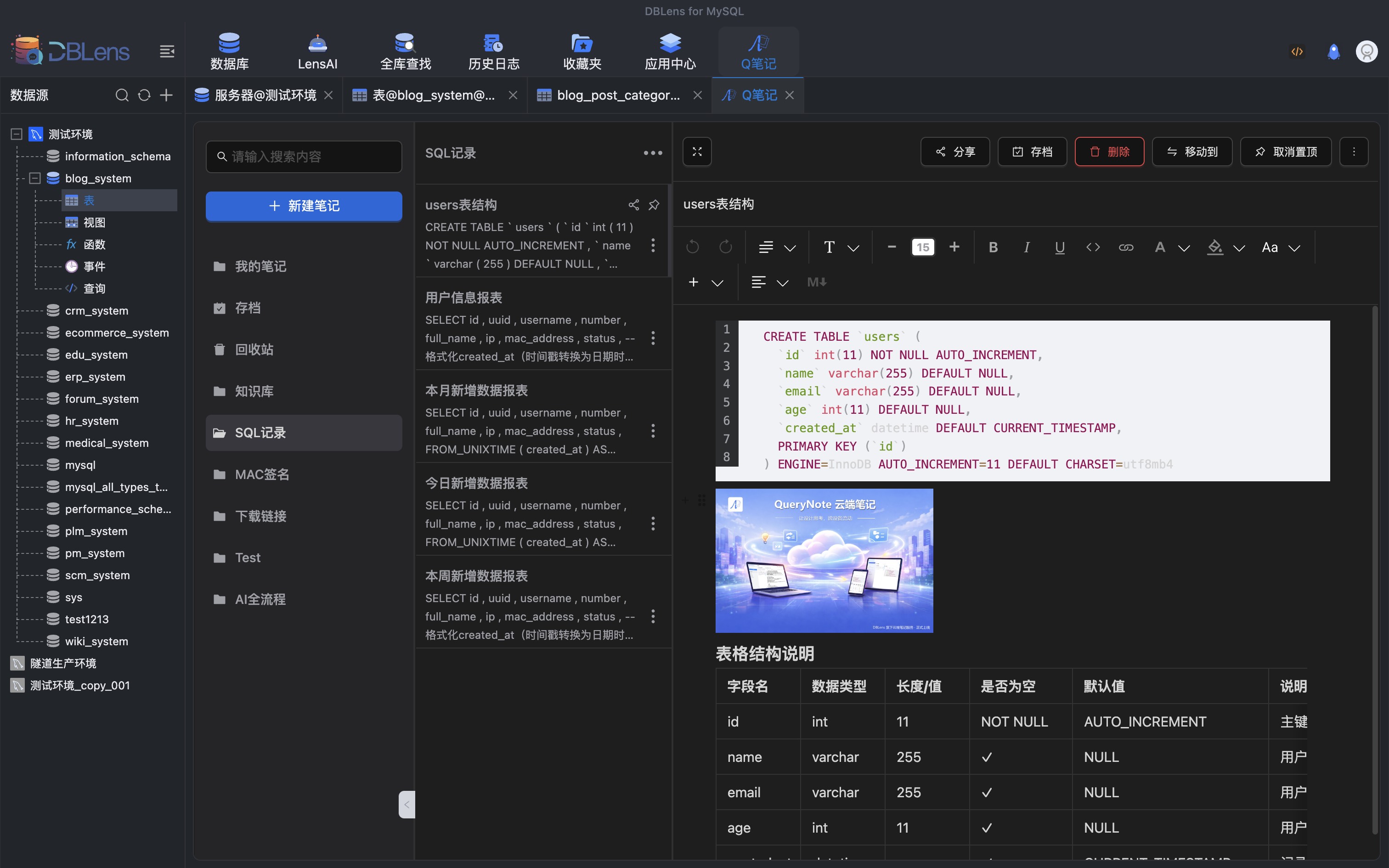The width and height of the screenshot is (1389, 868).
Task: Open the 收藏夹 favorites panel
Action: coord(581,51)
